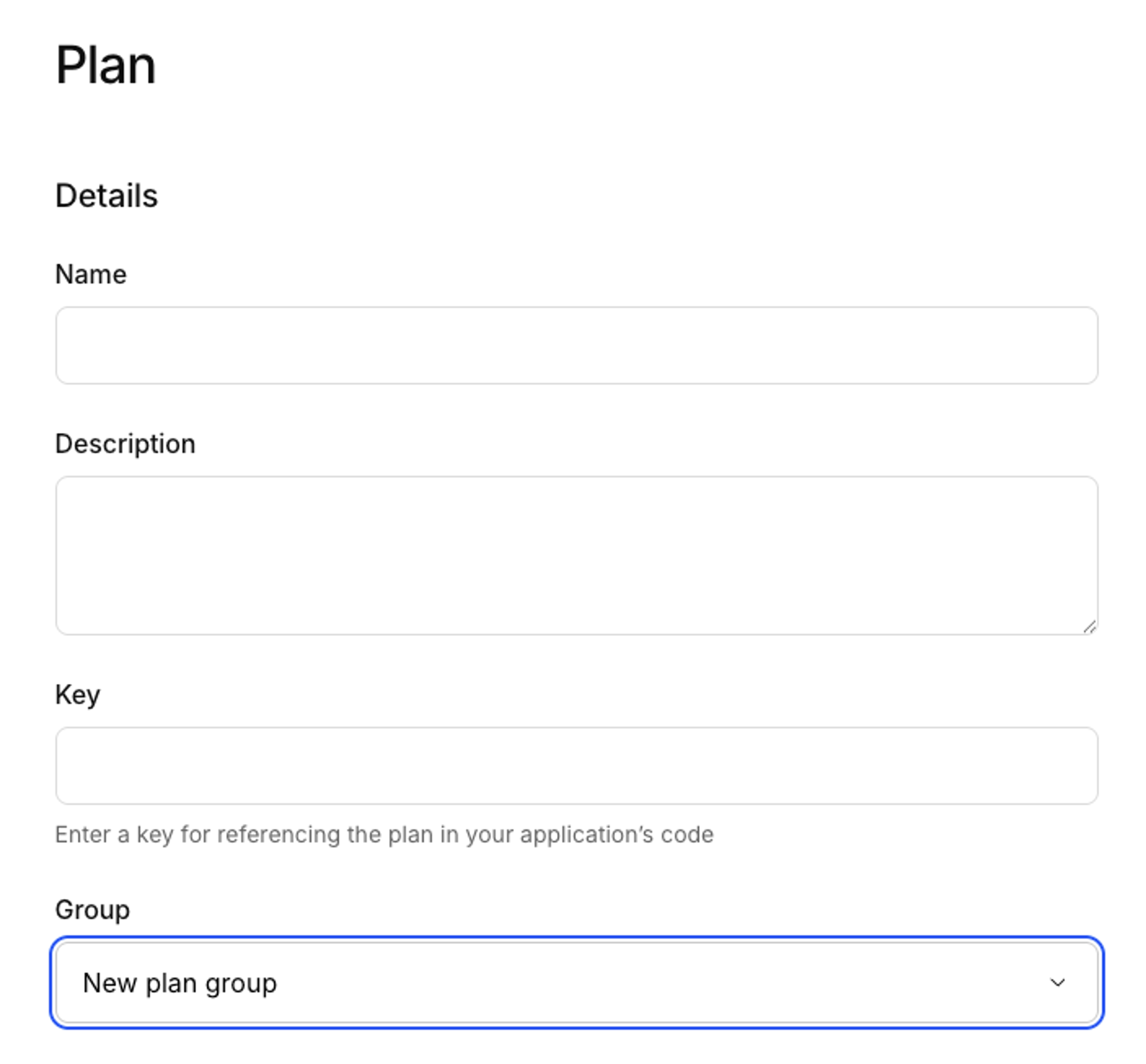Focus the Name input field

(x=576, y=345)
